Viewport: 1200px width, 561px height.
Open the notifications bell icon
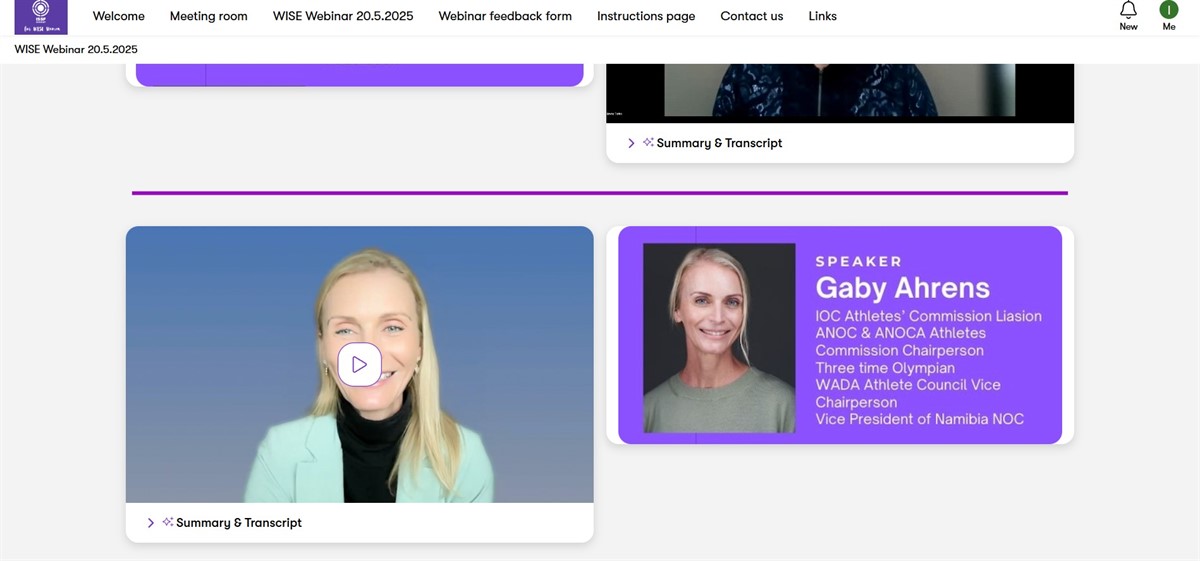[x=1128, y=11]
